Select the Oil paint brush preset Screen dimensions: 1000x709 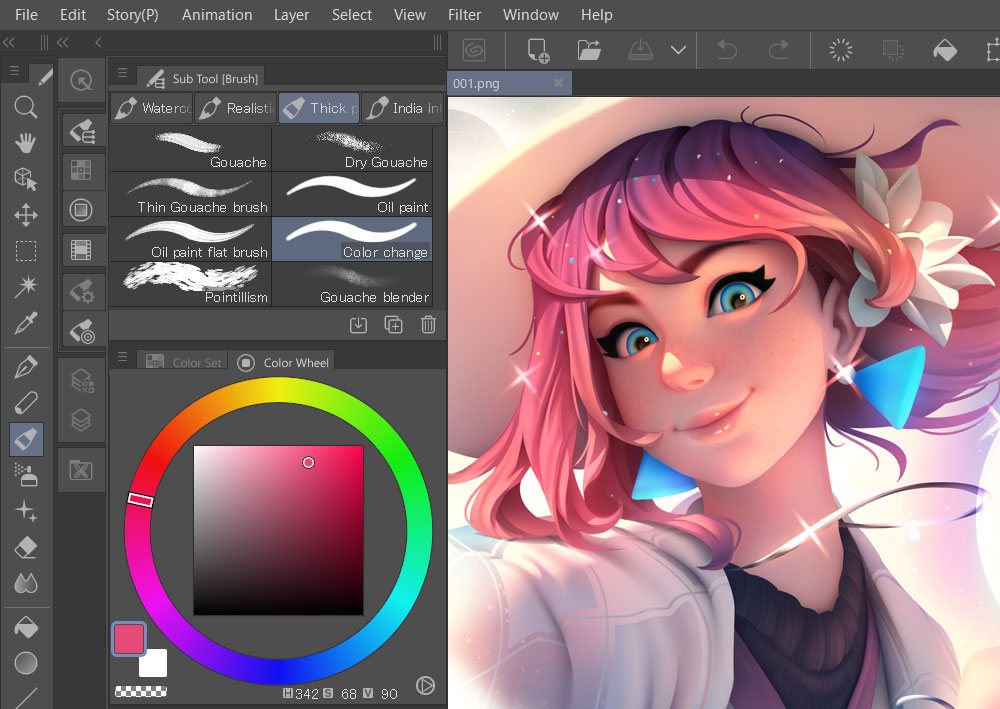[352, 190]
